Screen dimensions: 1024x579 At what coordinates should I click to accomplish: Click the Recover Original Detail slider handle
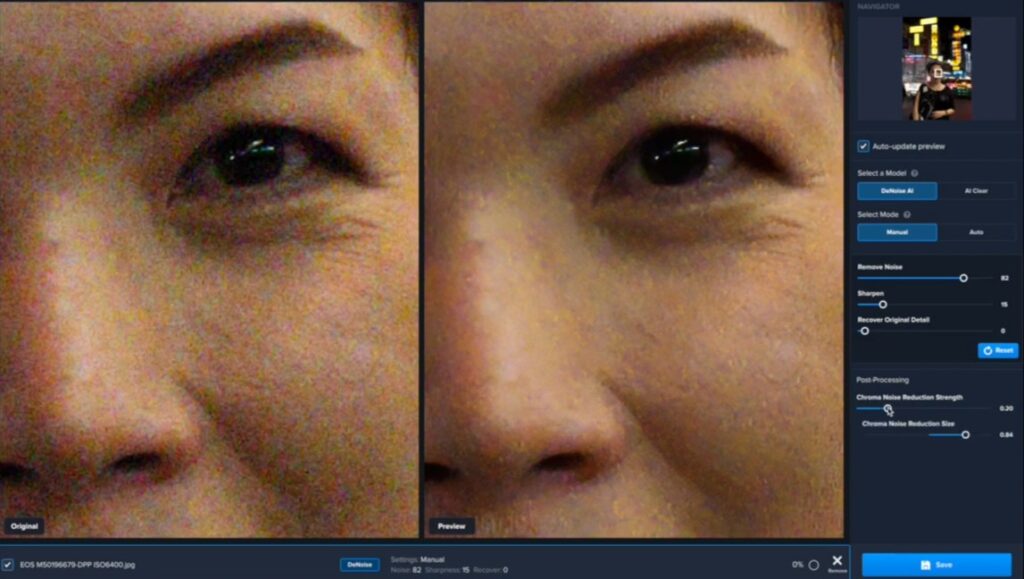point(864,331)
